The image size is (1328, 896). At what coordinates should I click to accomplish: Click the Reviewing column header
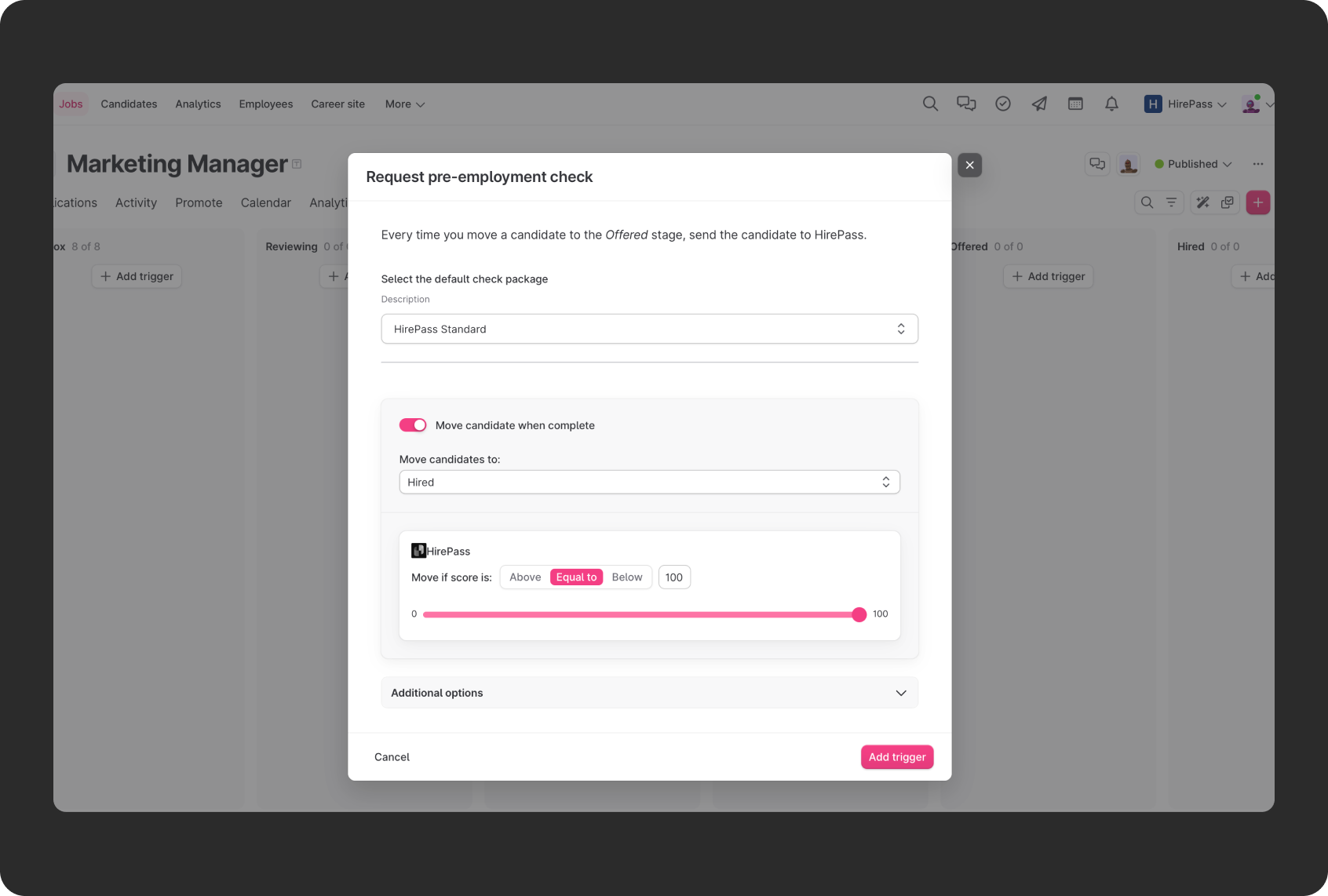(x=291, y=246)
